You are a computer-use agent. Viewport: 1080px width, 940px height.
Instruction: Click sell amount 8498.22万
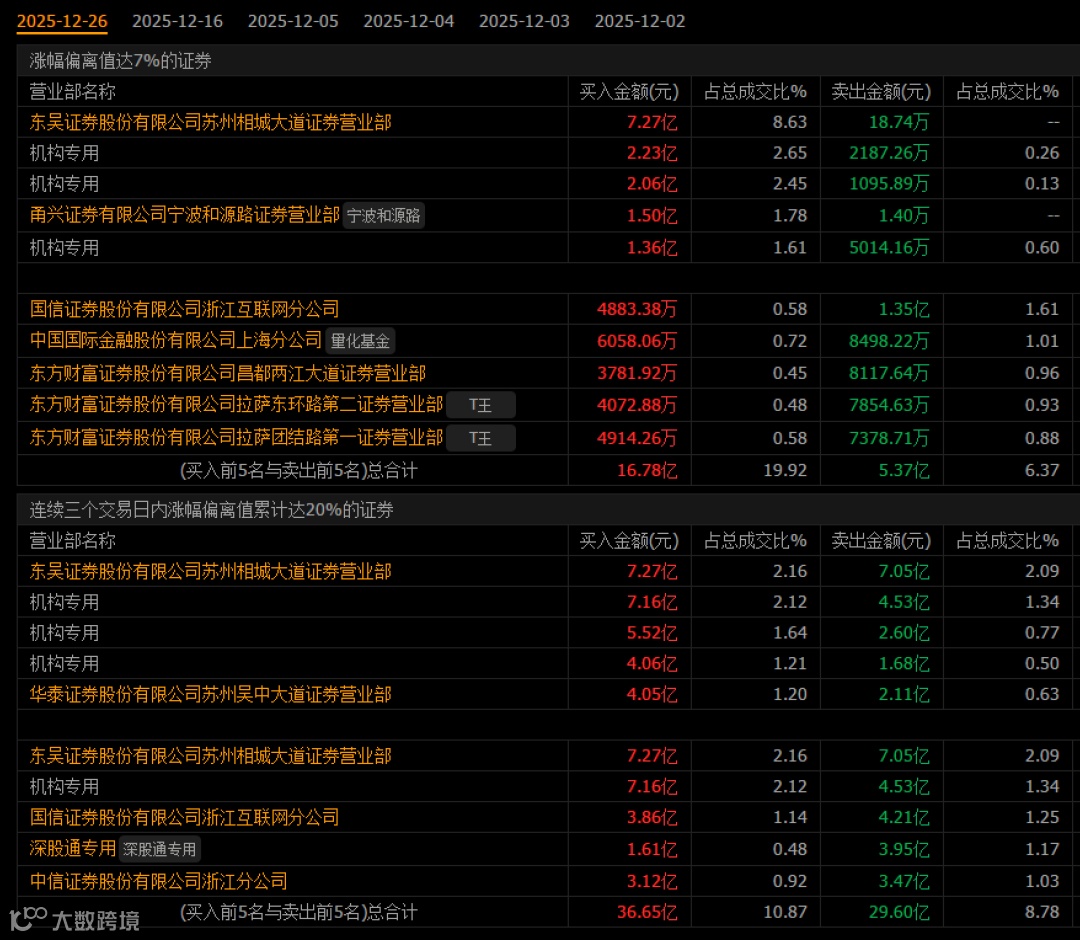[889, 341]
